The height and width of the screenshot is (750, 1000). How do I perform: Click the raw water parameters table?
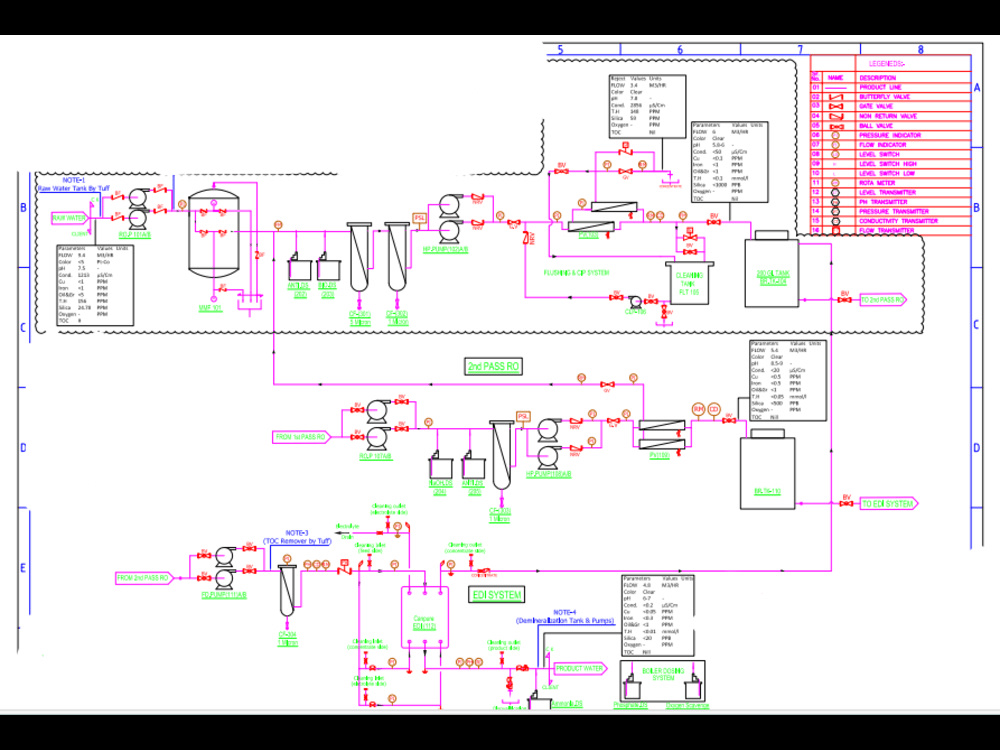[x=95, y=285]
